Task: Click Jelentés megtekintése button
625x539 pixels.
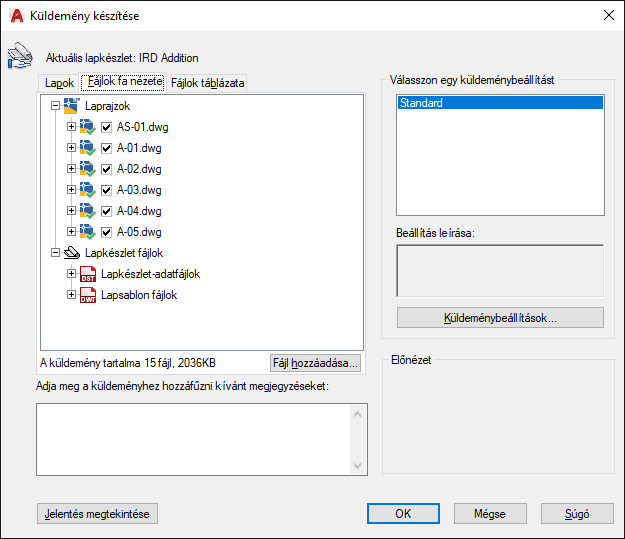Action: [x=97, y=513]
